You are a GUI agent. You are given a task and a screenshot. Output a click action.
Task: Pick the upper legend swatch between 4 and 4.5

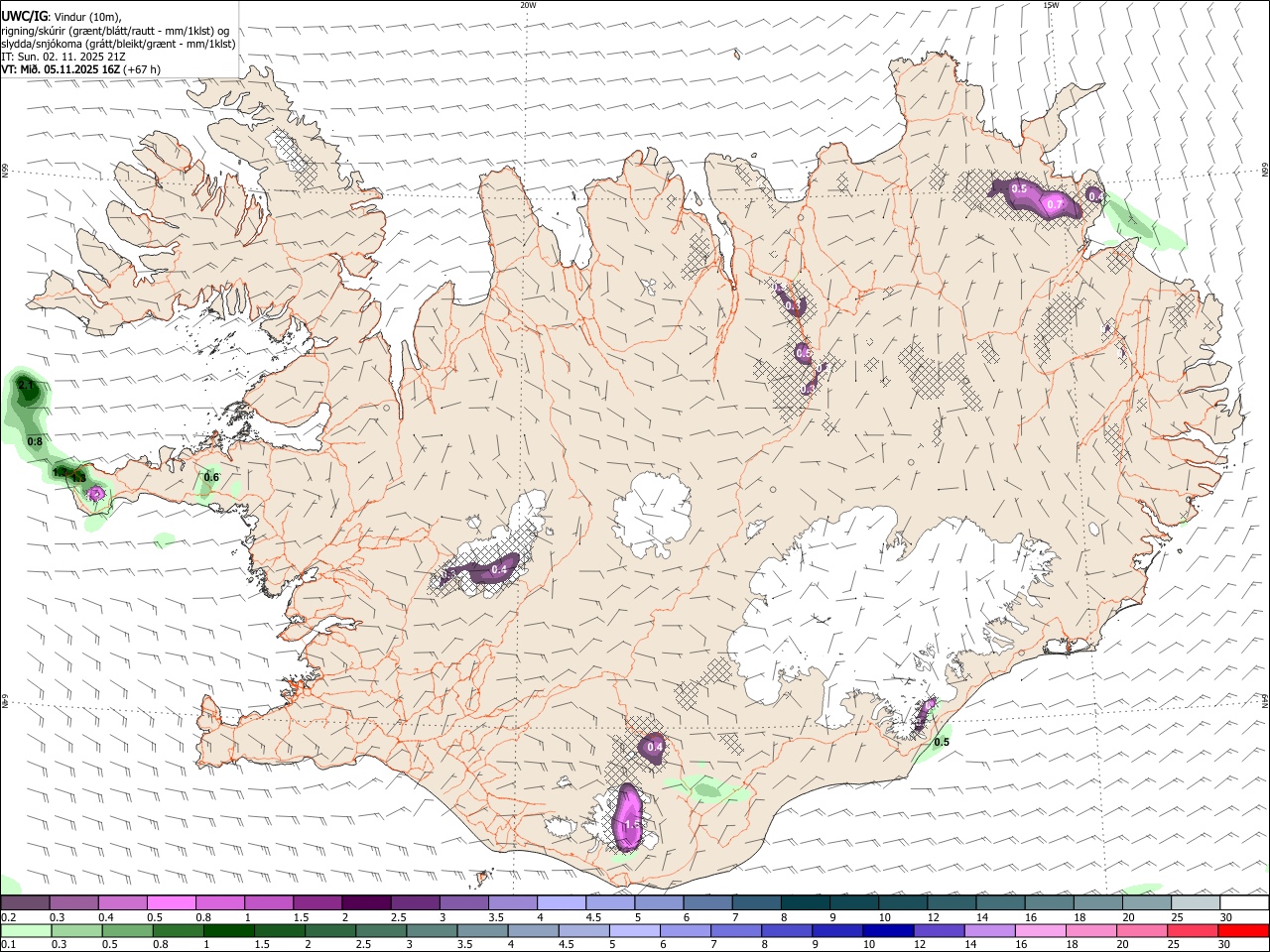[x=560, y=903]
